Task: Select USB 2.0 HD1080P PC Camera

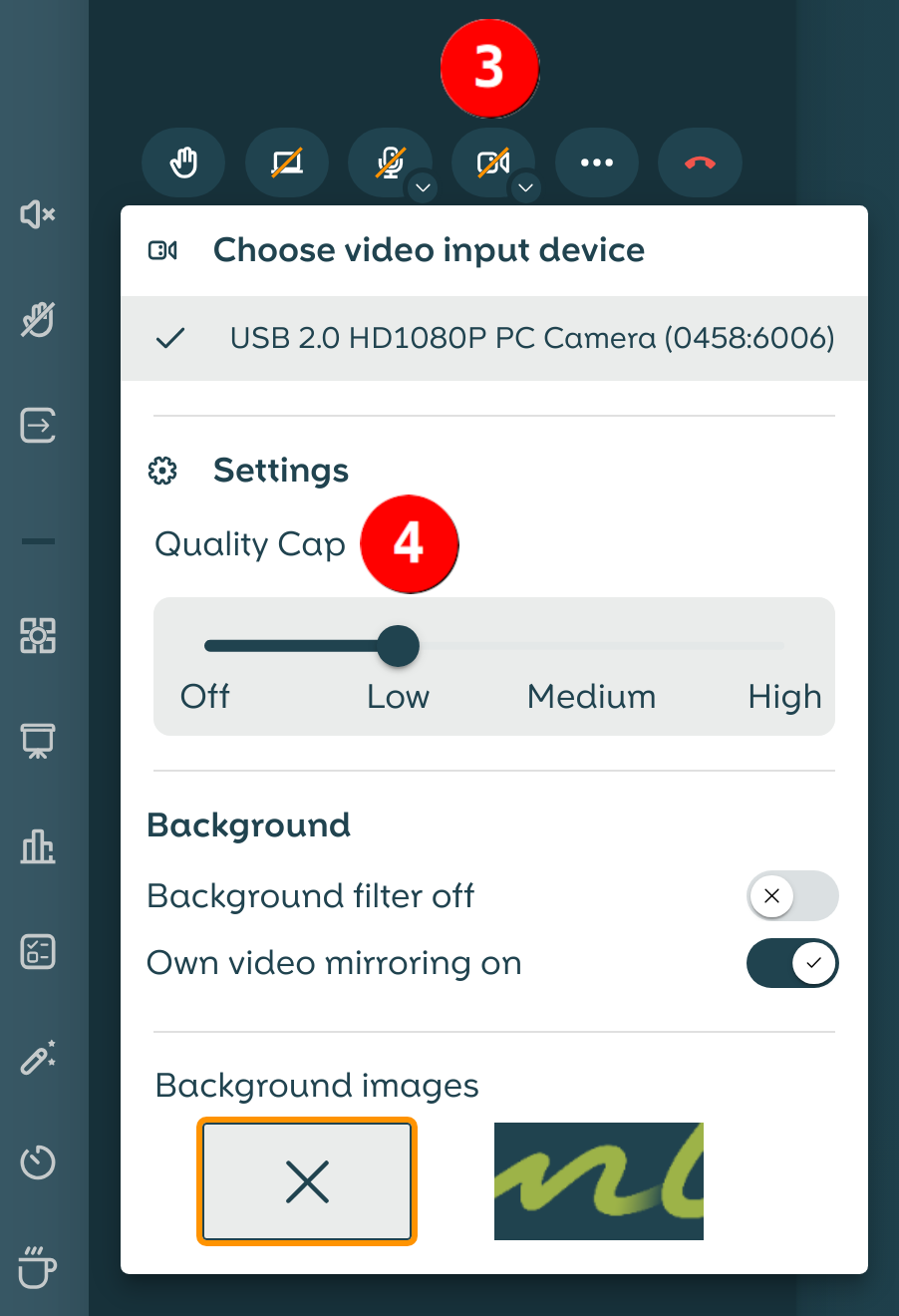Action: pyautogui.click(x=531, y=338)
